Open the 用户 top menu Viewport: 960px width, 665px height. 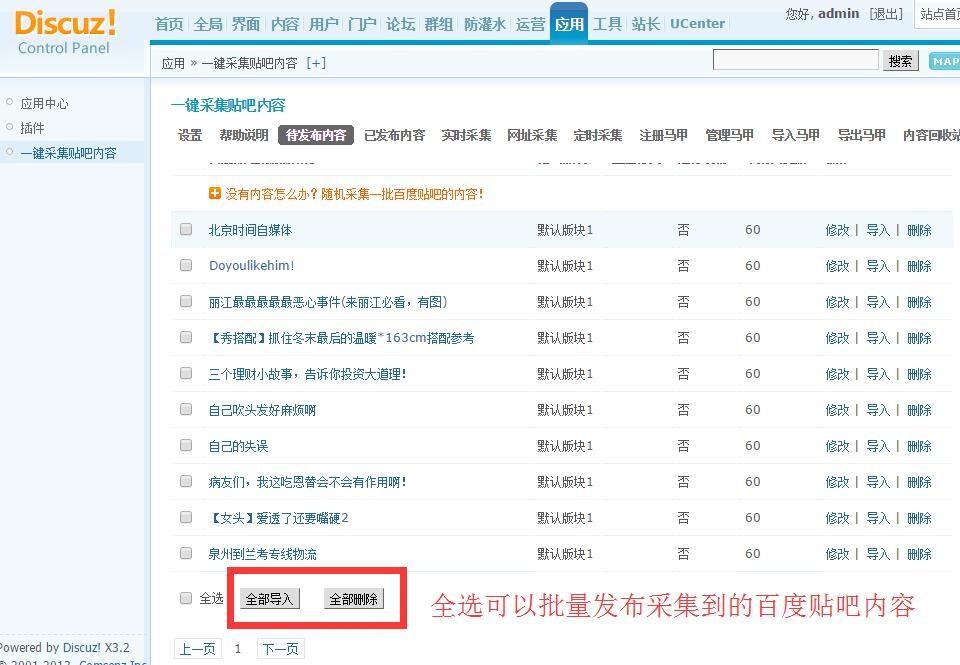click(x=324, y=24)
